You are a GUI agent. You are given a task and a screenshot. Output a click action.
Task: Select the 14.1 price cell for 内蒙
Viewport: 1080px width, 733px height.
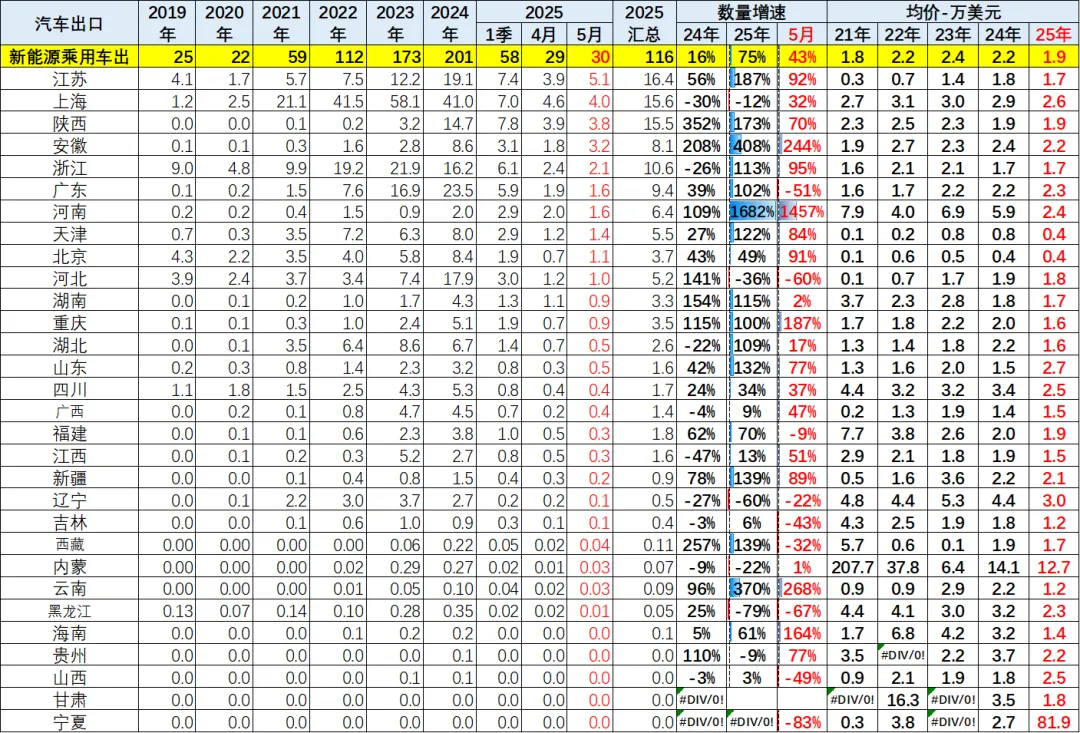(1004, 566)
